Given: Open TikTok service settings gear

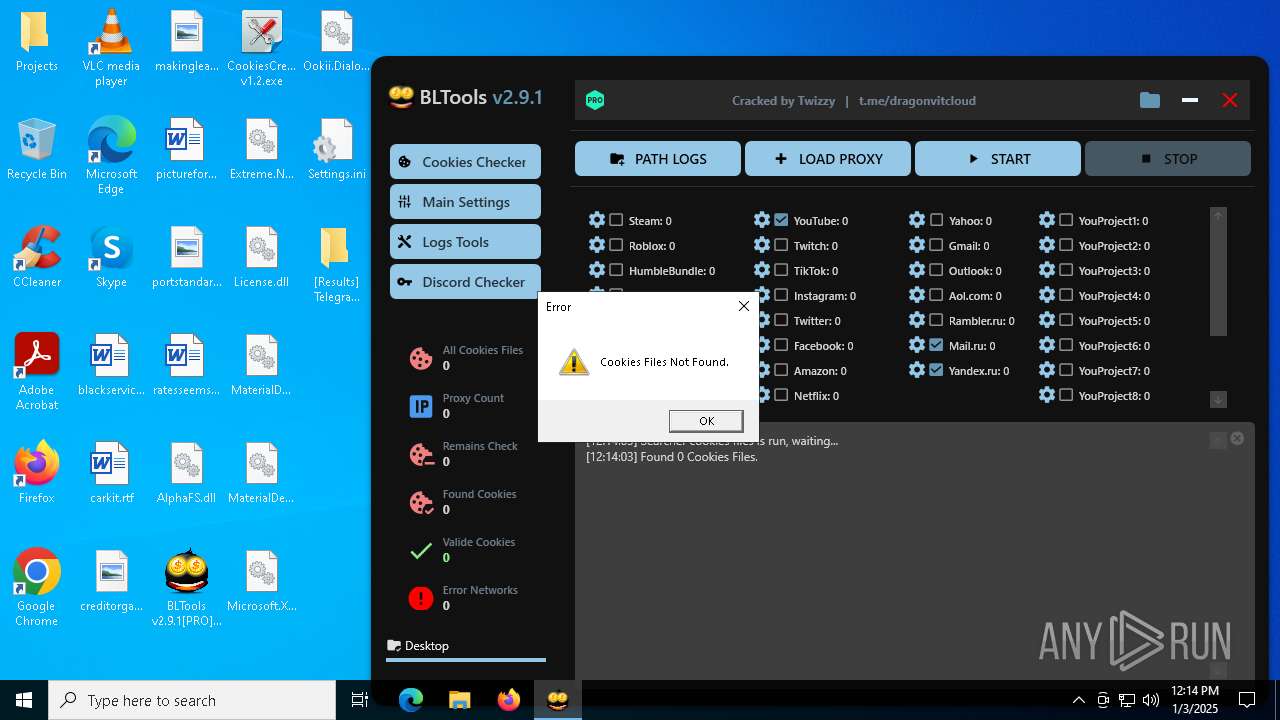Looking at the screenshot, I should (x=762, y=270).
